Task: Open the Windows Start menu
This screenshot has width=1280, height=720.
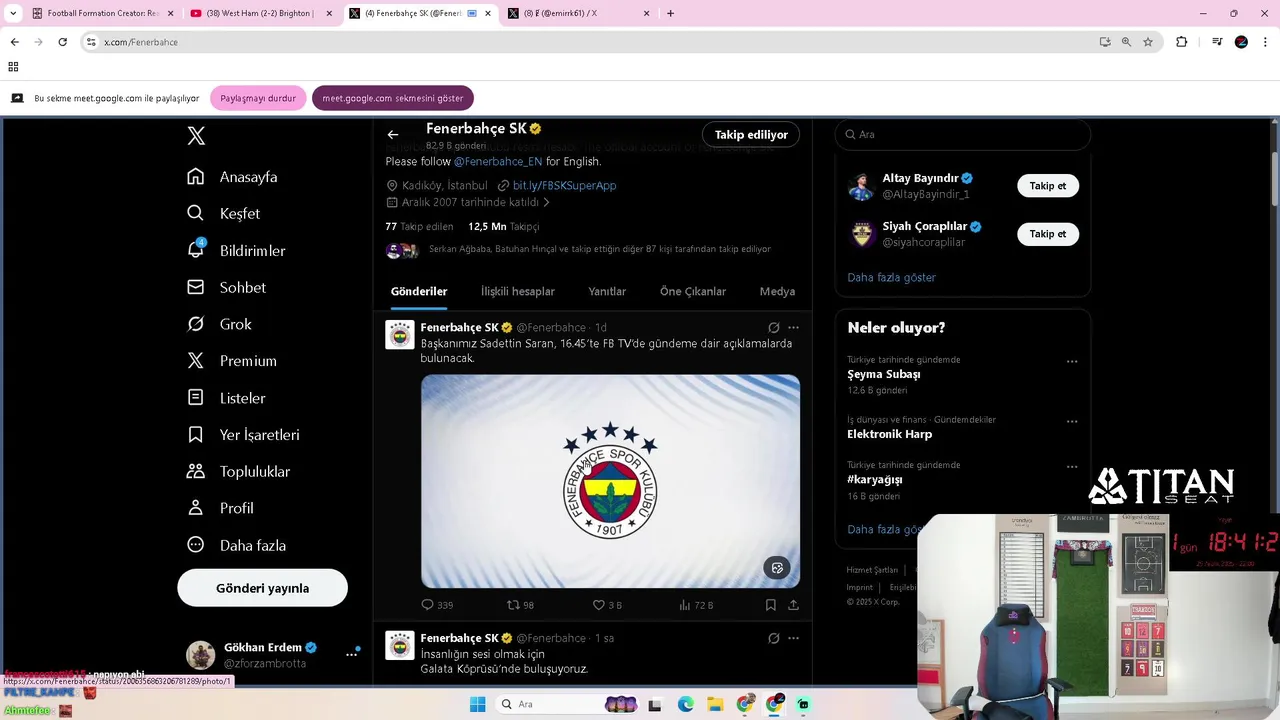Action: 477,704
